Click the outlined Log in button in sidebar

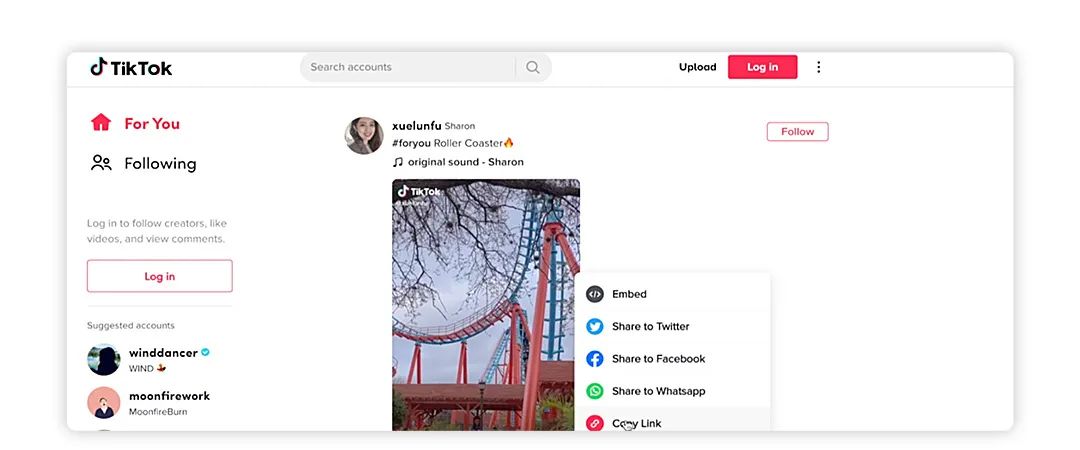(x=160, y=276)
